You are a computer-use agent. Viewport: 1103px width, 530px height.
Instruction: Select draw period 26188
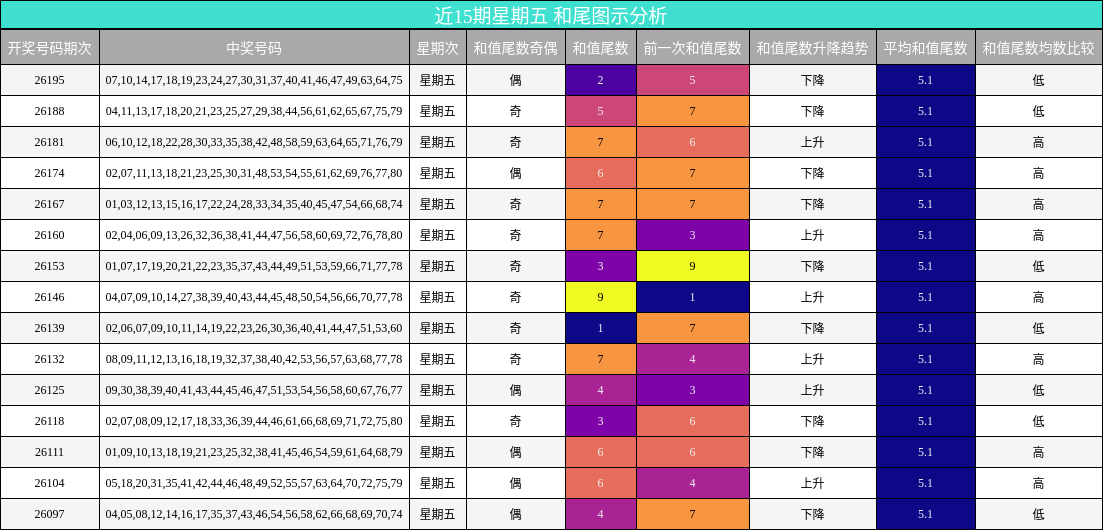coord(50,111)
